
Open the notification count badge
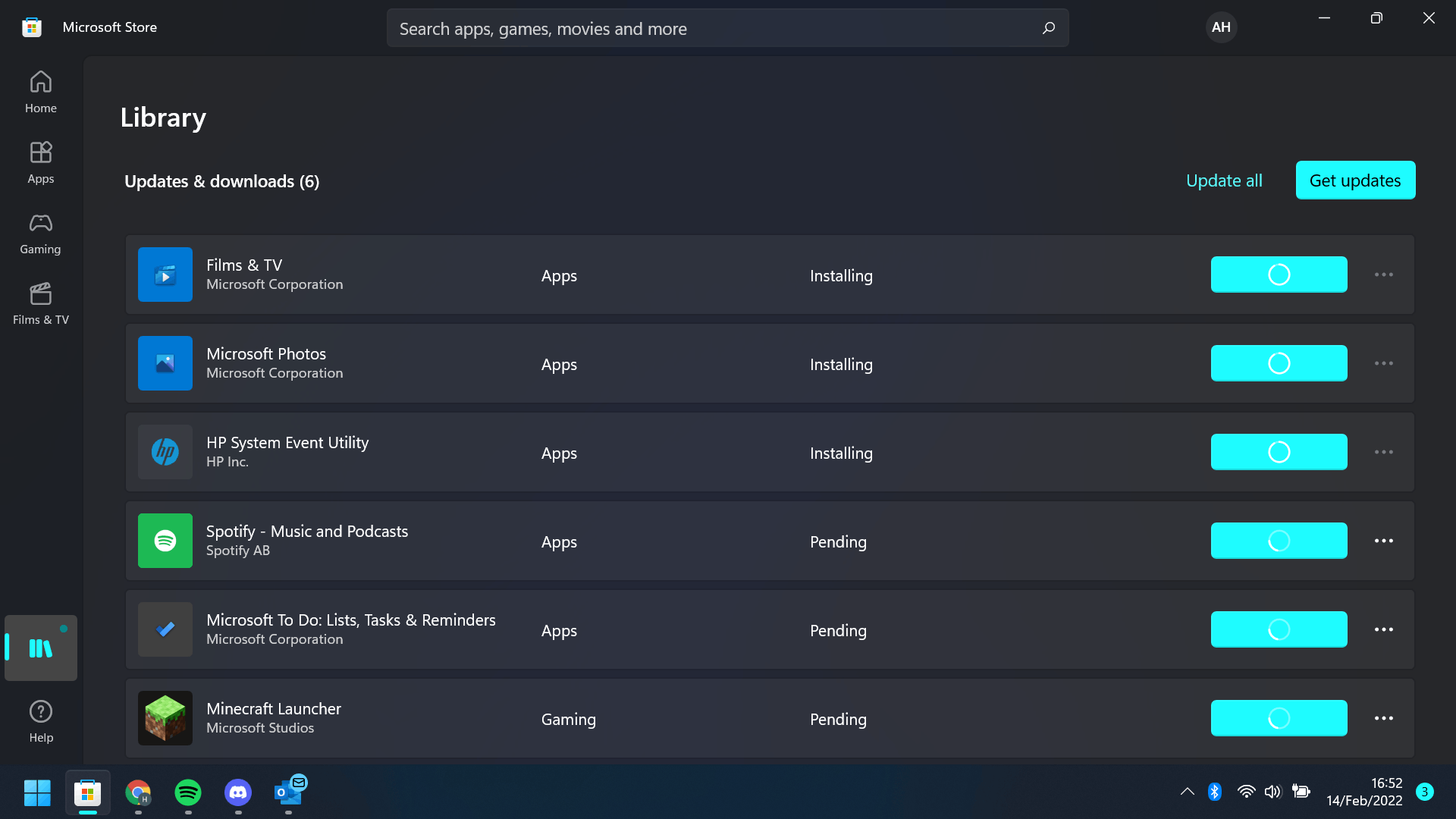pos(1425,792)
